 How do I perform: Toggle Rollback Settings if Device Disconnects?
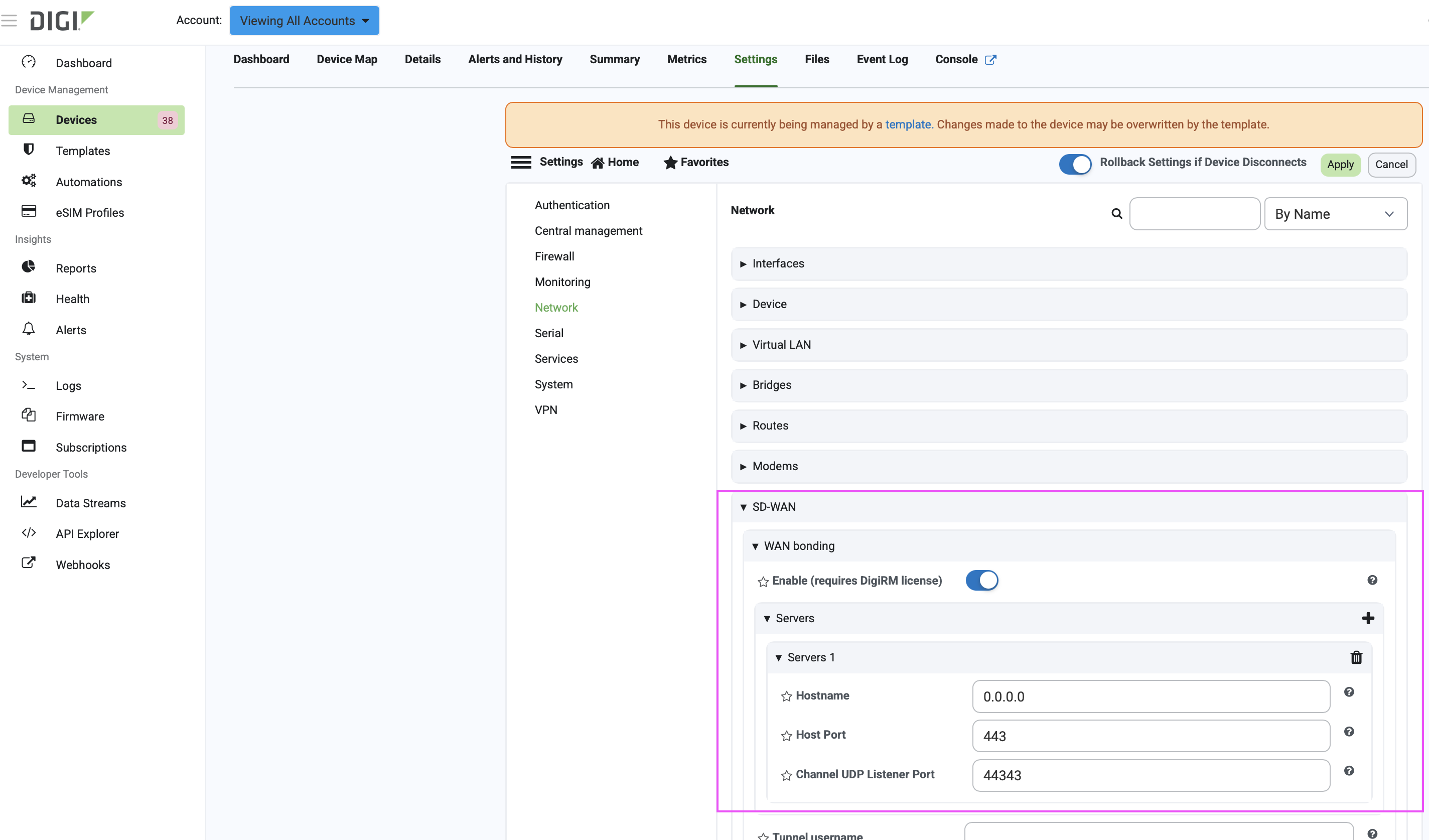click(1075, 164)
